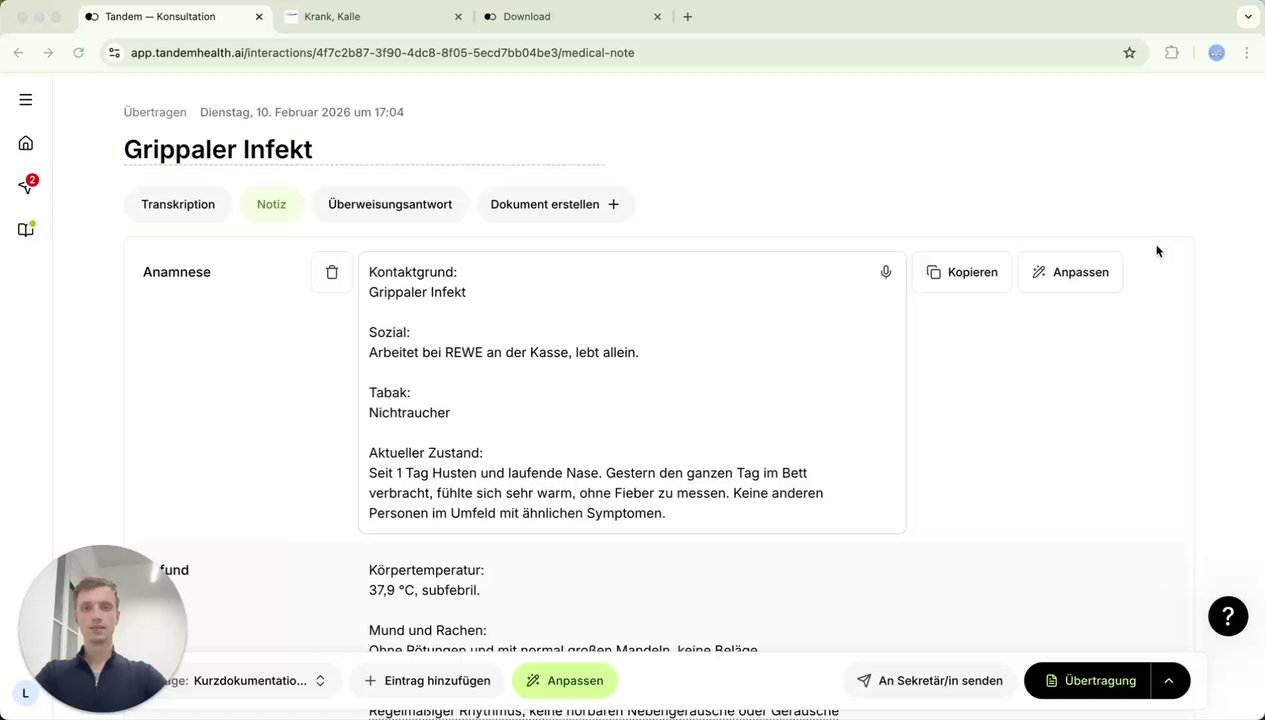Switch to the Transkription tab
This screenshot has height=720, width=1265.
[178, 204]
